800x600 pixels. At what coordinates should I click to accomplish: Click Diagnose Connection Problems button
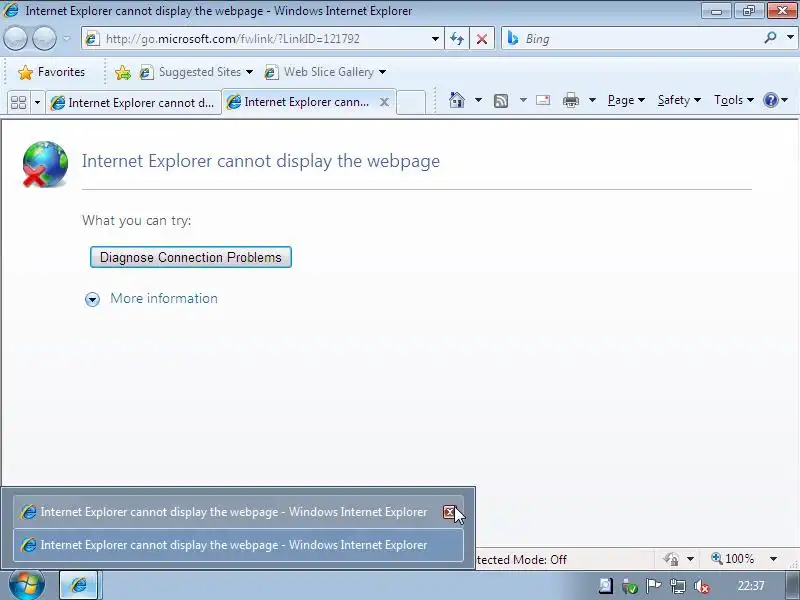[191, 257]
